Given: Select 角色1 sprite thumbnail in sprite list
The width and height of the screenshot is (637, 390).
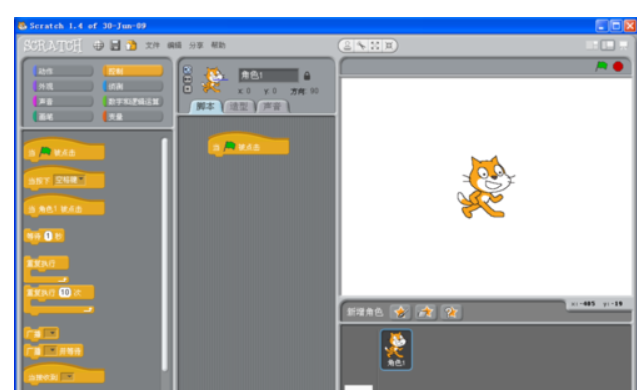Looking at the screenshot, I should tap(396, 349).
